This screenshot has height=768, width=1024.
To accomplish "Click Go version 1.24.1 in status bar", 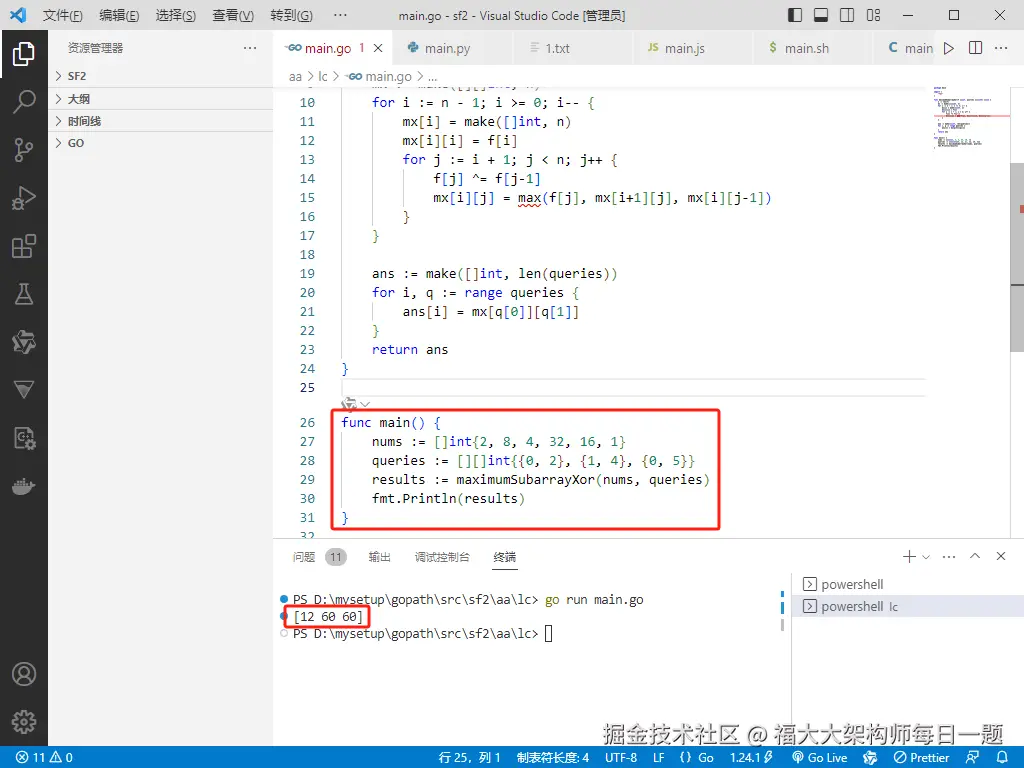I will 751,758.
